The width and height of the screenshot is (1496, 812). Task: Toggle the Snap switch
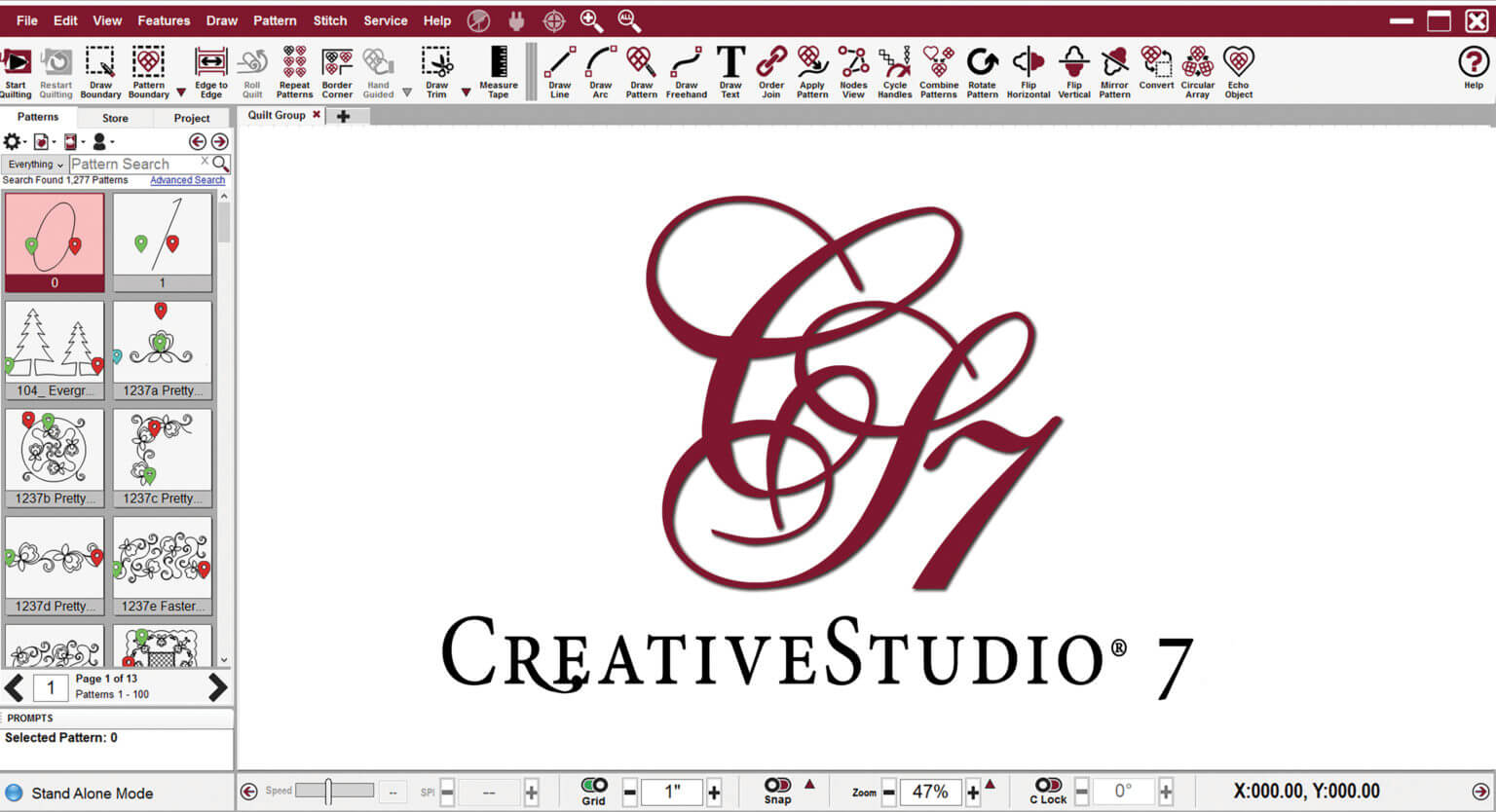[x=777, y=785]
